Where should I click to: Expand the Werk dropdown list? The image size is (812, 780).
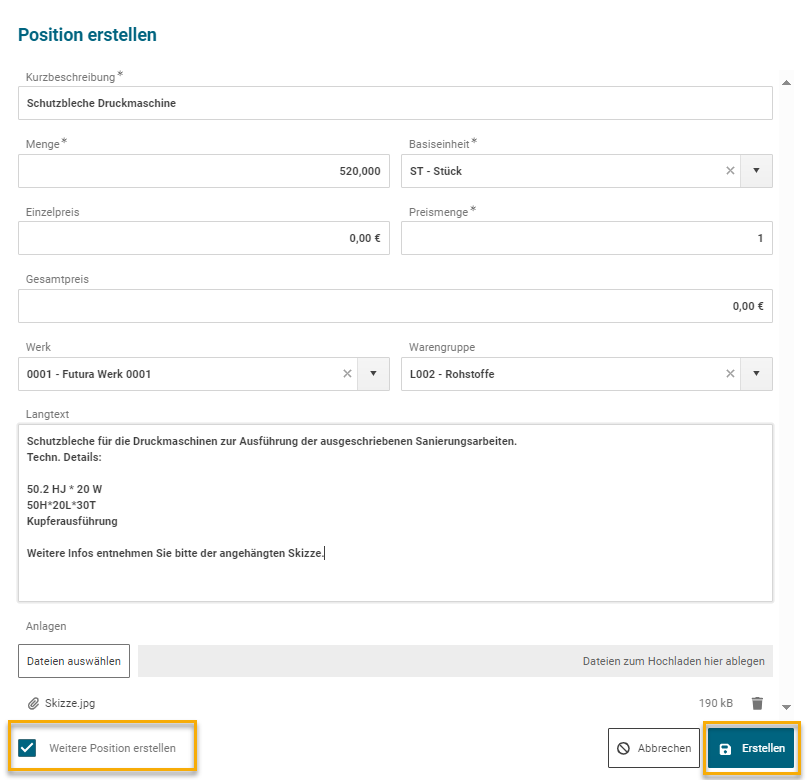[x=373, y=374]
